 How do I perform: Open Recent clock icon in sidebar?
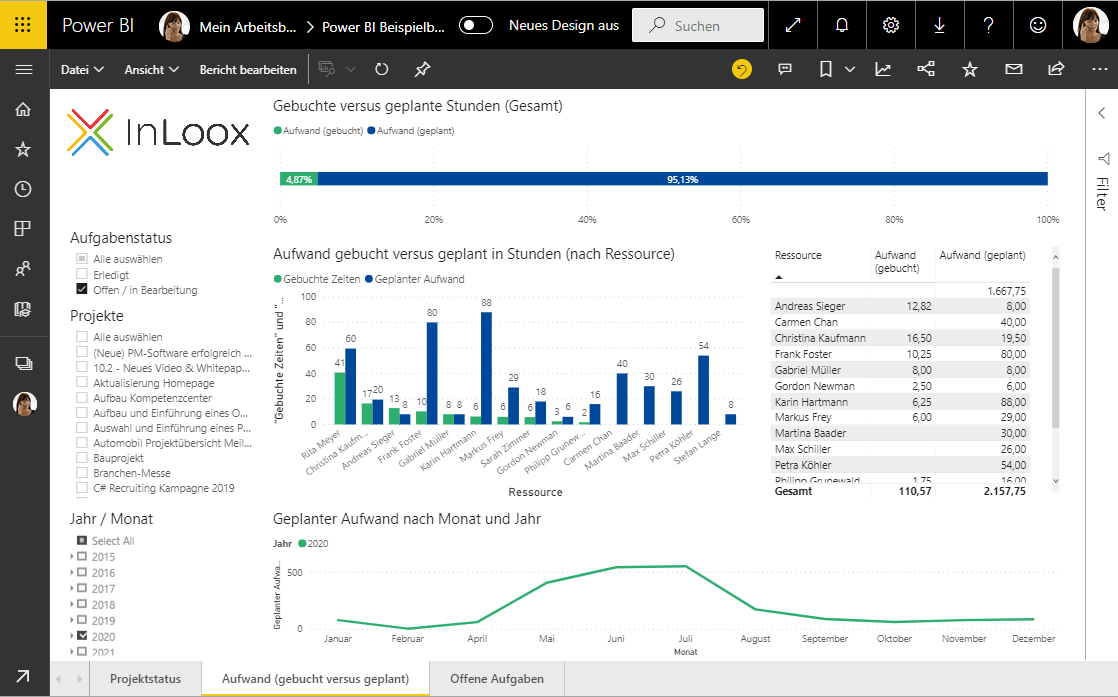coord(24,189)
